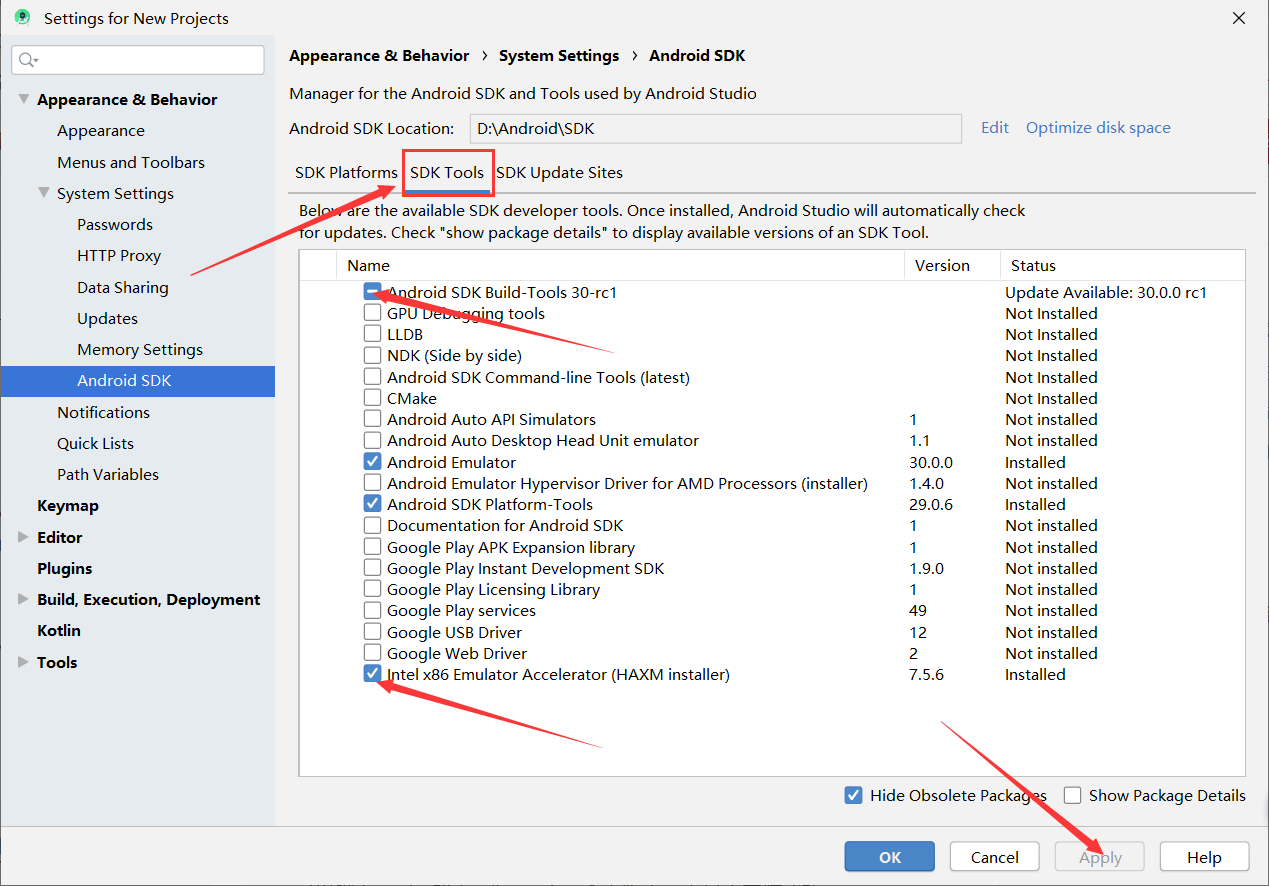Viewport: 1269px width, 886px height.
Task: Click the Android Studio logo in title bar
Action: 21,17
